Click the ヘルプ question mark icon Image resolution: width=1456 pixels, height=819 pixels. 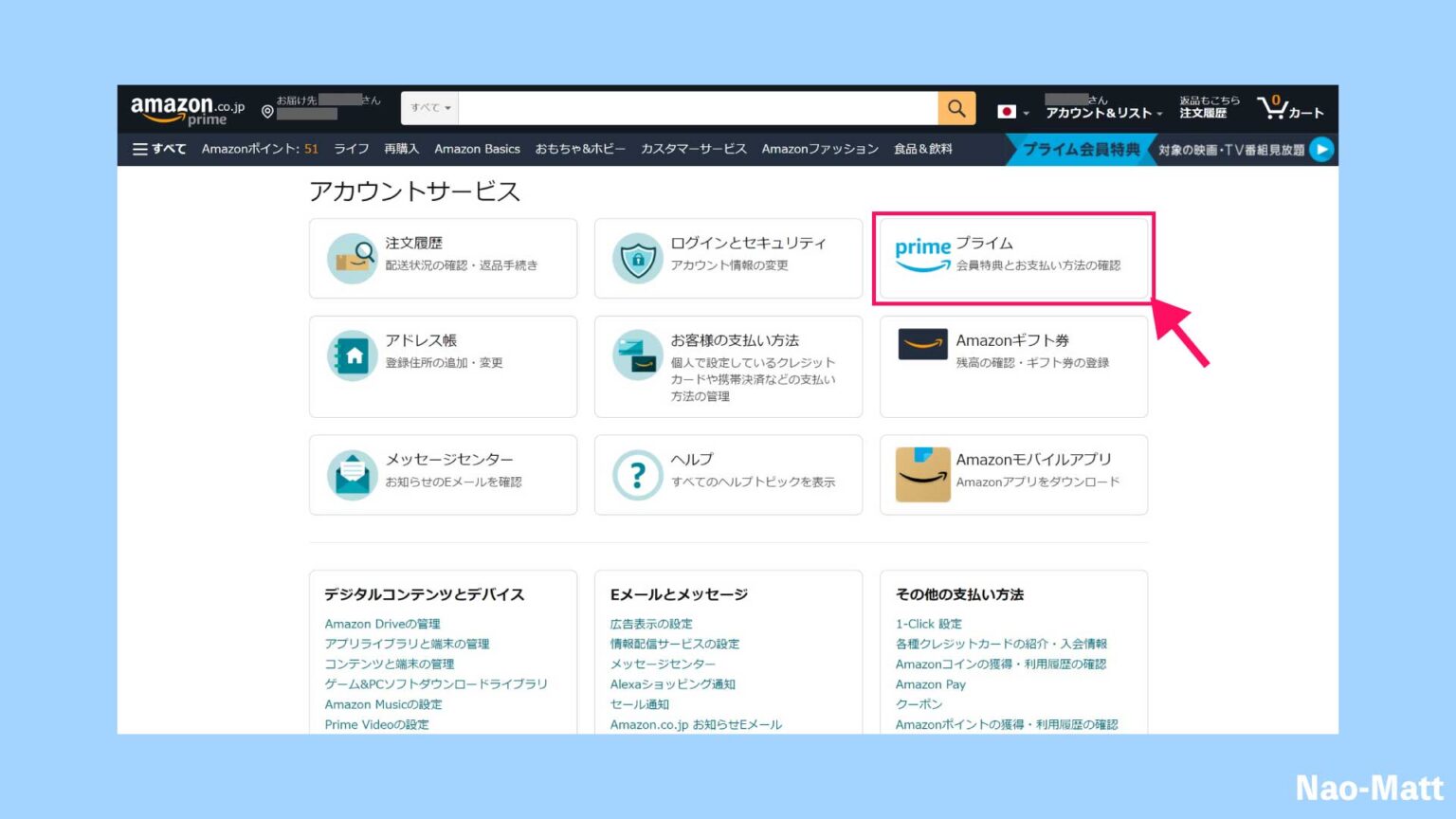tap(637, 474)
